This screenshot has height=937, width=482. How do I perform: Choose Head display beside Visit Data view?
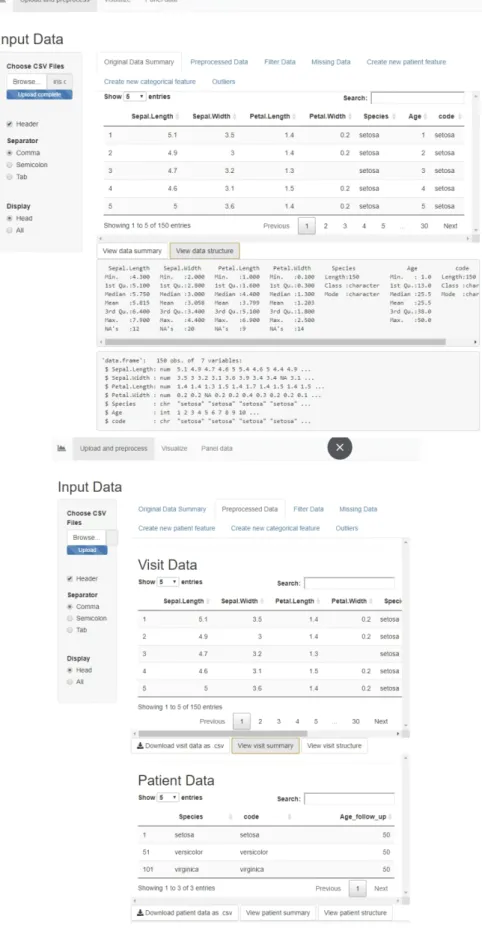tap(70, 670)
